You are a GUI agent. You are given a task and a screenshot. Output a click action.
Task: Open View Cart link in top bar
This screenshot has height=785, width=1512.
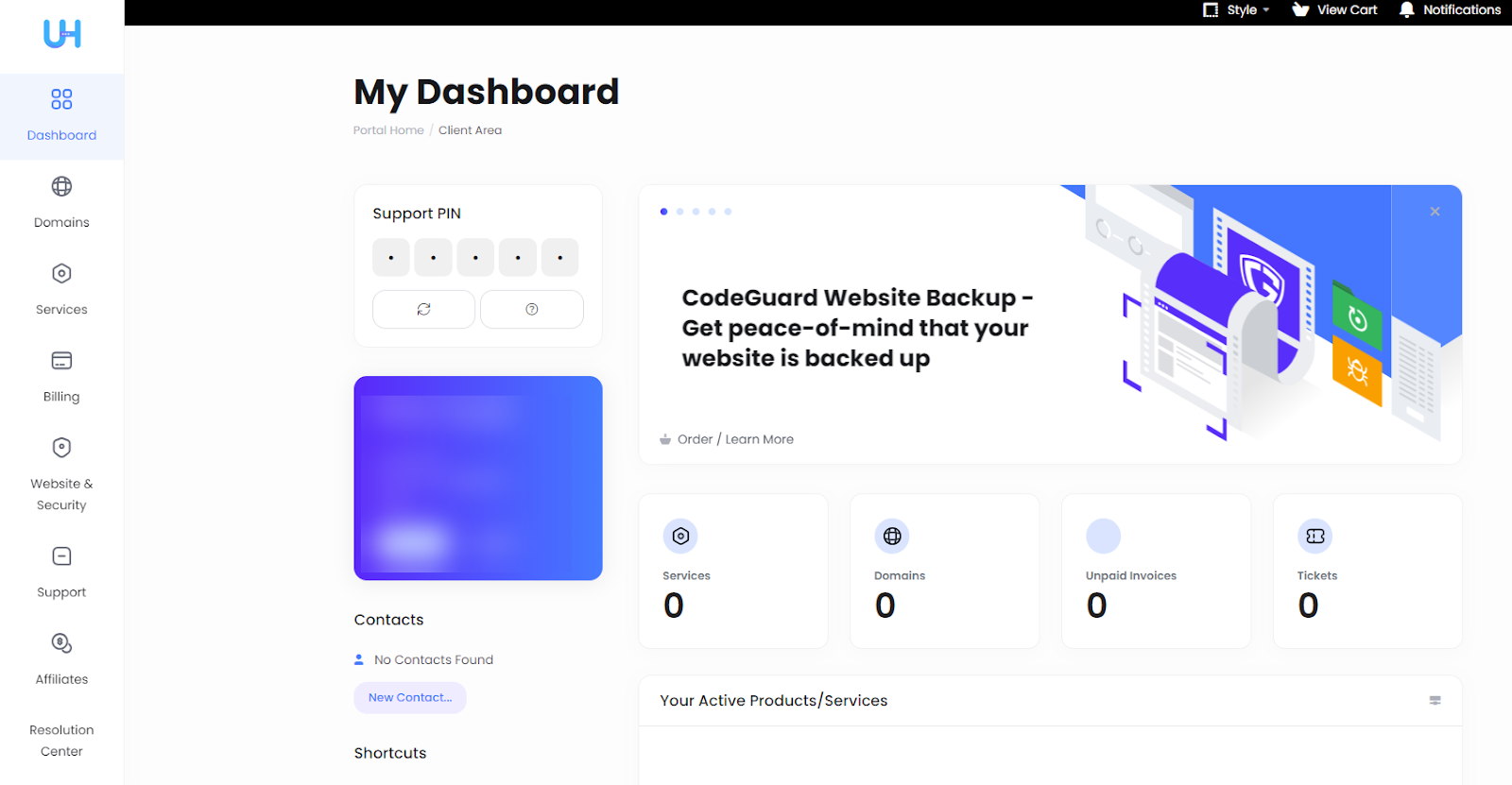click(x=1334, y=9)
